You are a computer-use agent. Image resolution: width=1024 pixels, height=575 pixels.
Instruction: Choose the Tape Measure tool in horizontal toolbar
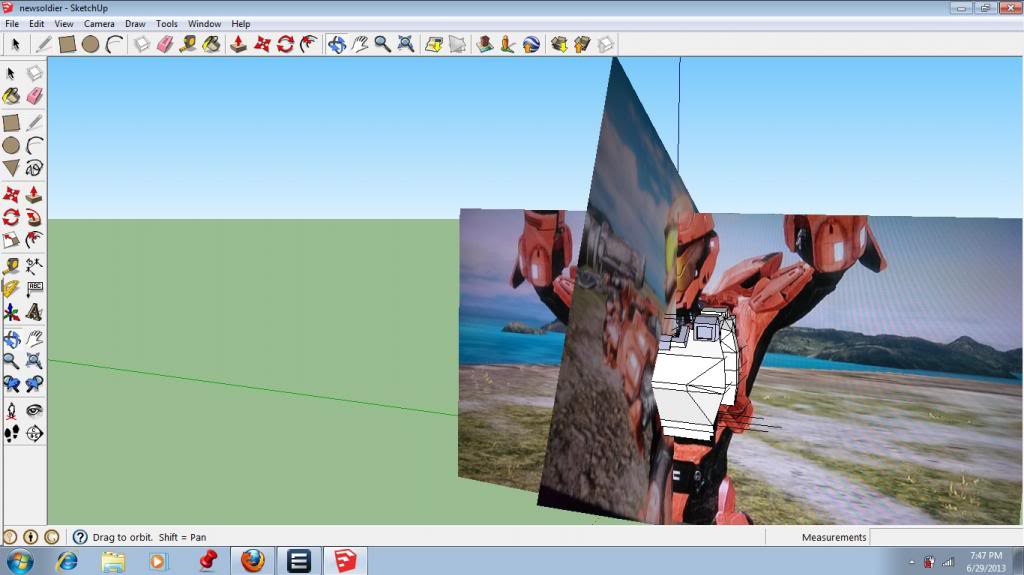coord(188,44)
